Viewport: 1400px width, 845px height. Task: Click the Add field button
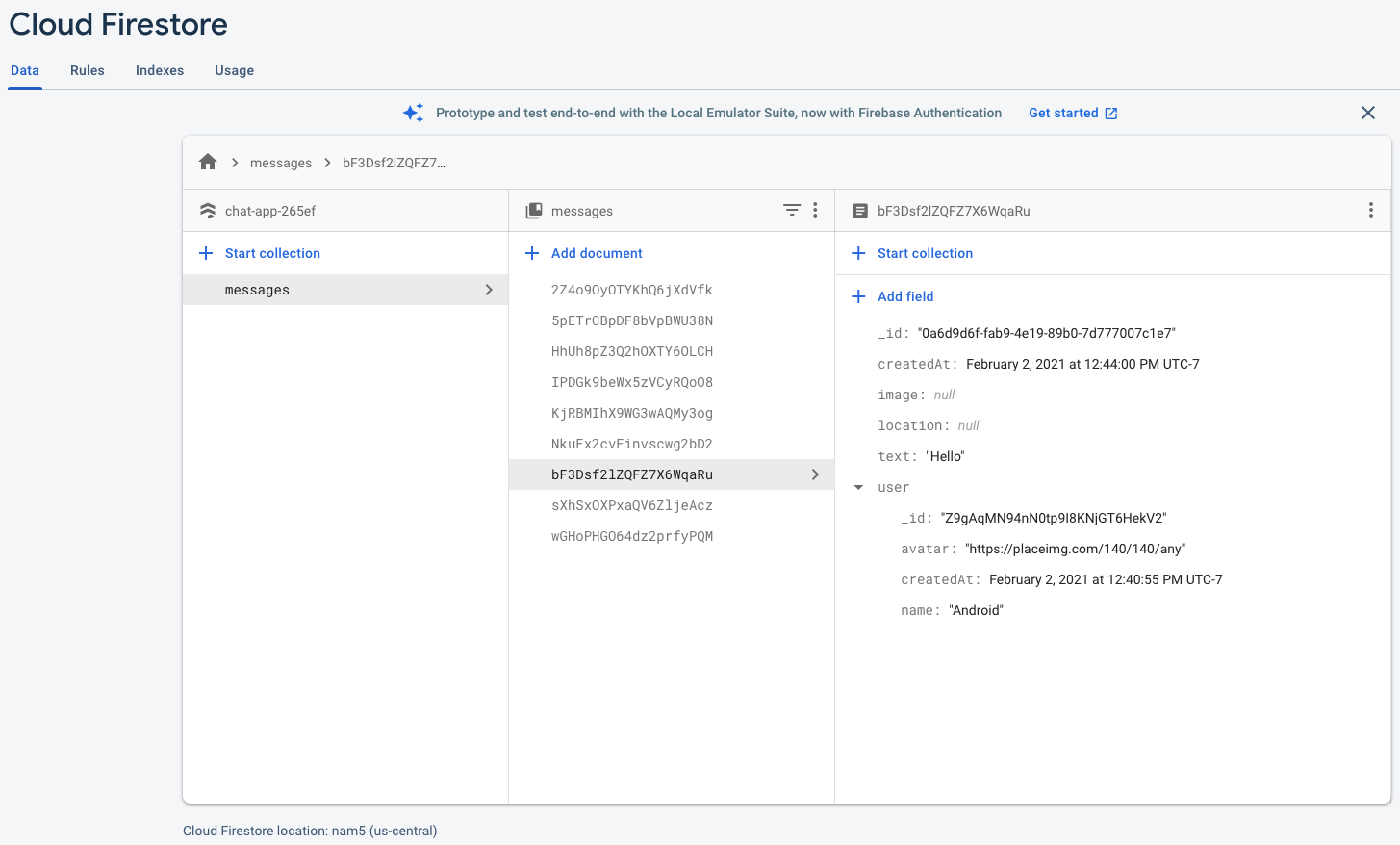point(905,296)
